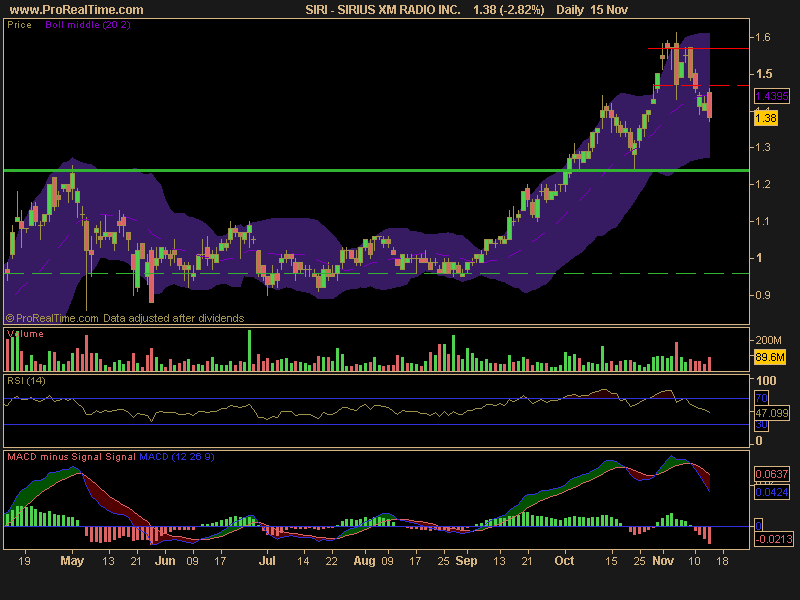Click the Sep label on the time axis

(x=466, y=561)
